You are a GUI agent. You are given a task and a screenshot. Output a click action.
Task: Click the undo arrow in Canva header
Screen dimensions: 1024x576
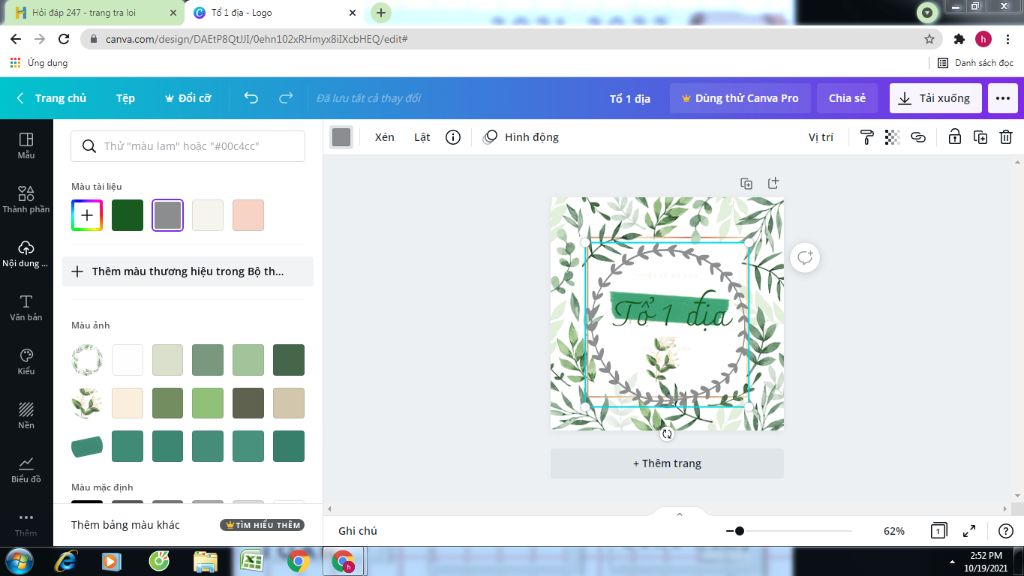tap(251, 98)
